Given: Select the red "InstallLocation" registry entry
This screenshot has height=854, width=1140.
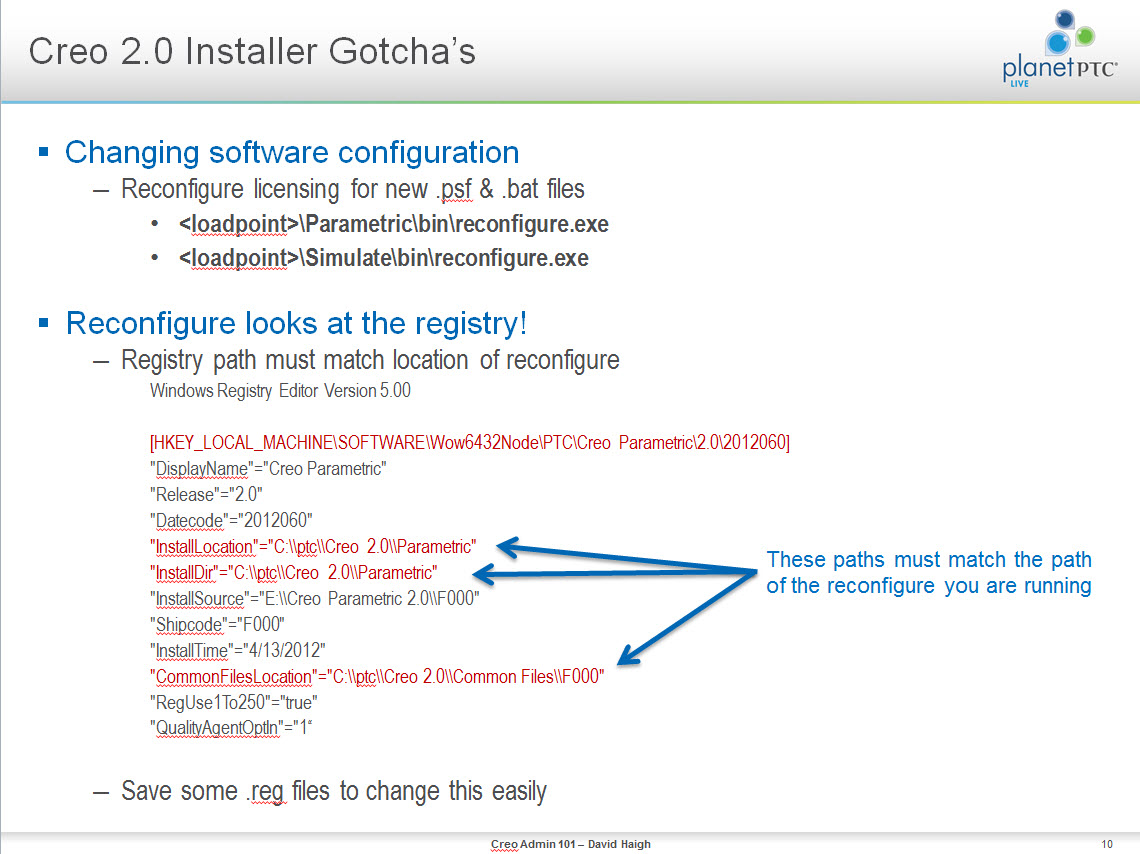Looking at the screenshot, I should 313,547.
